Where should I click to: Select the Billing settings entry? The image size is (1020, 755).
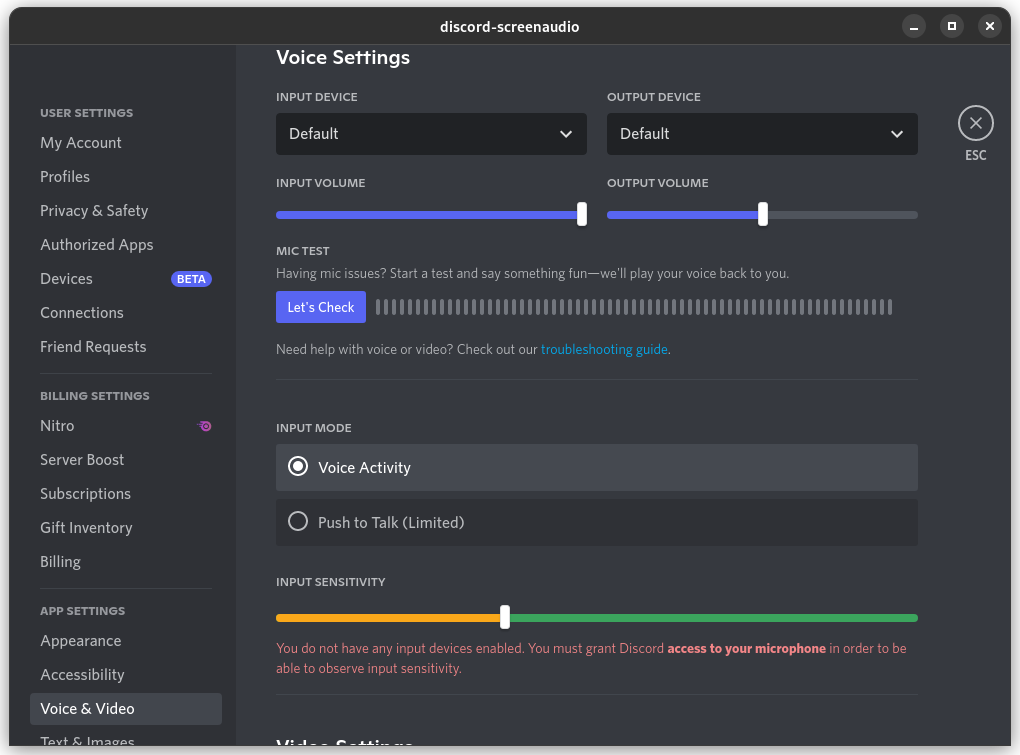pyautogui.click(x=60, y=561)
